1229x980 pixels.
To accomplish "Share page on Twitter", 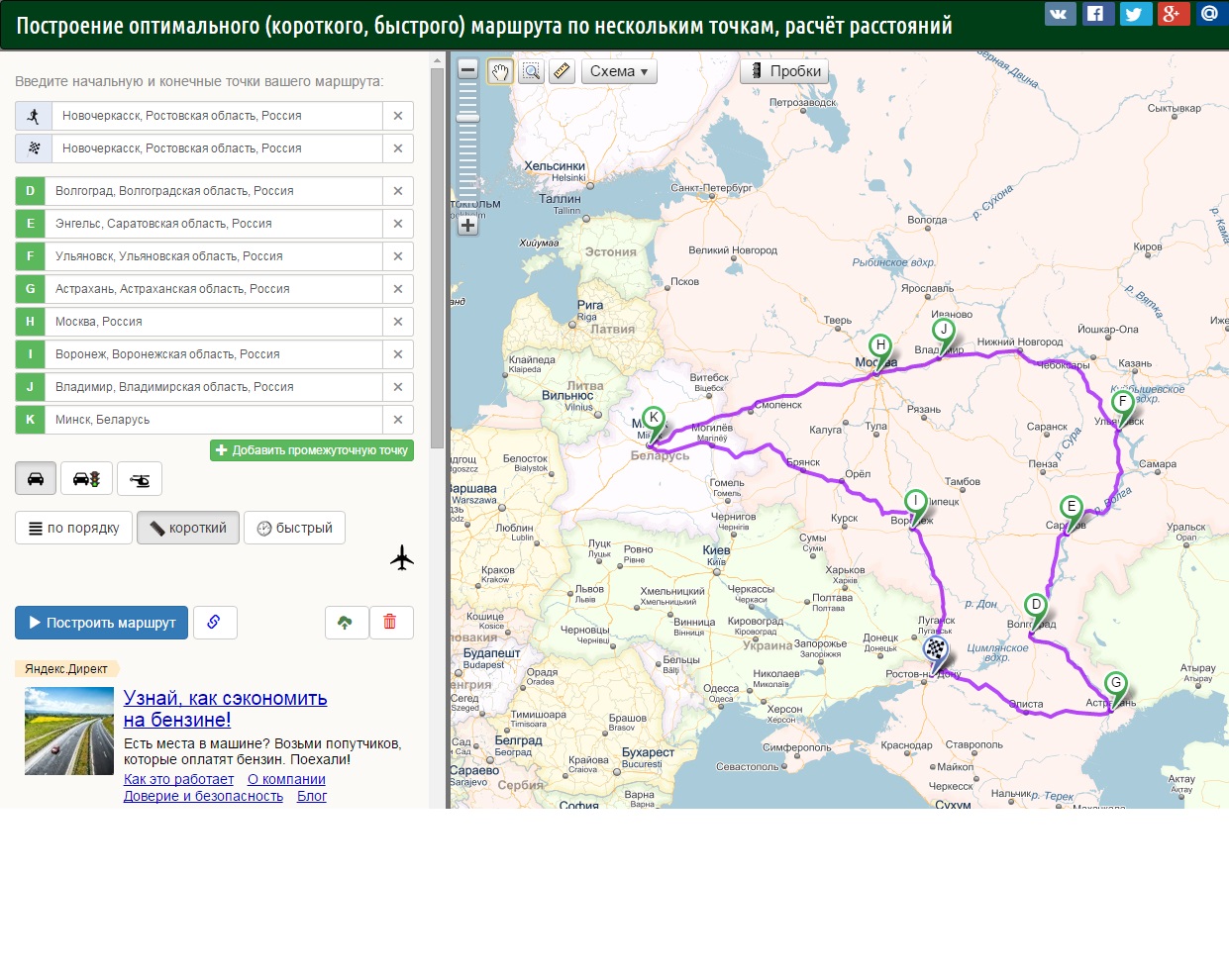I will pos(1135,14).
